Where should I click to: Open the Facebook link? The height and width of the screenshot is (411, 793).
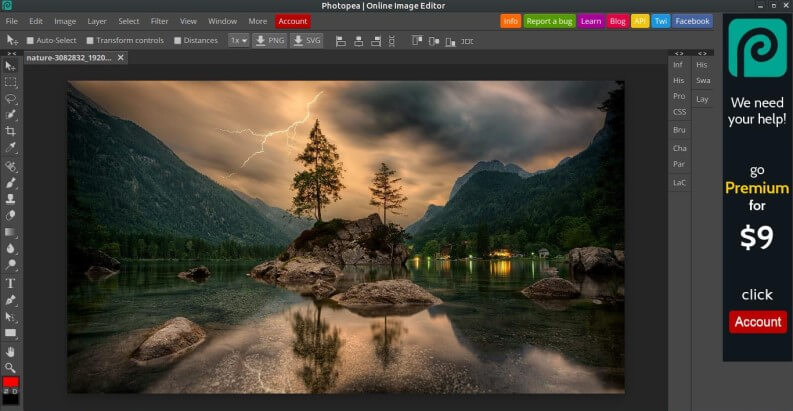coord(692,21)
